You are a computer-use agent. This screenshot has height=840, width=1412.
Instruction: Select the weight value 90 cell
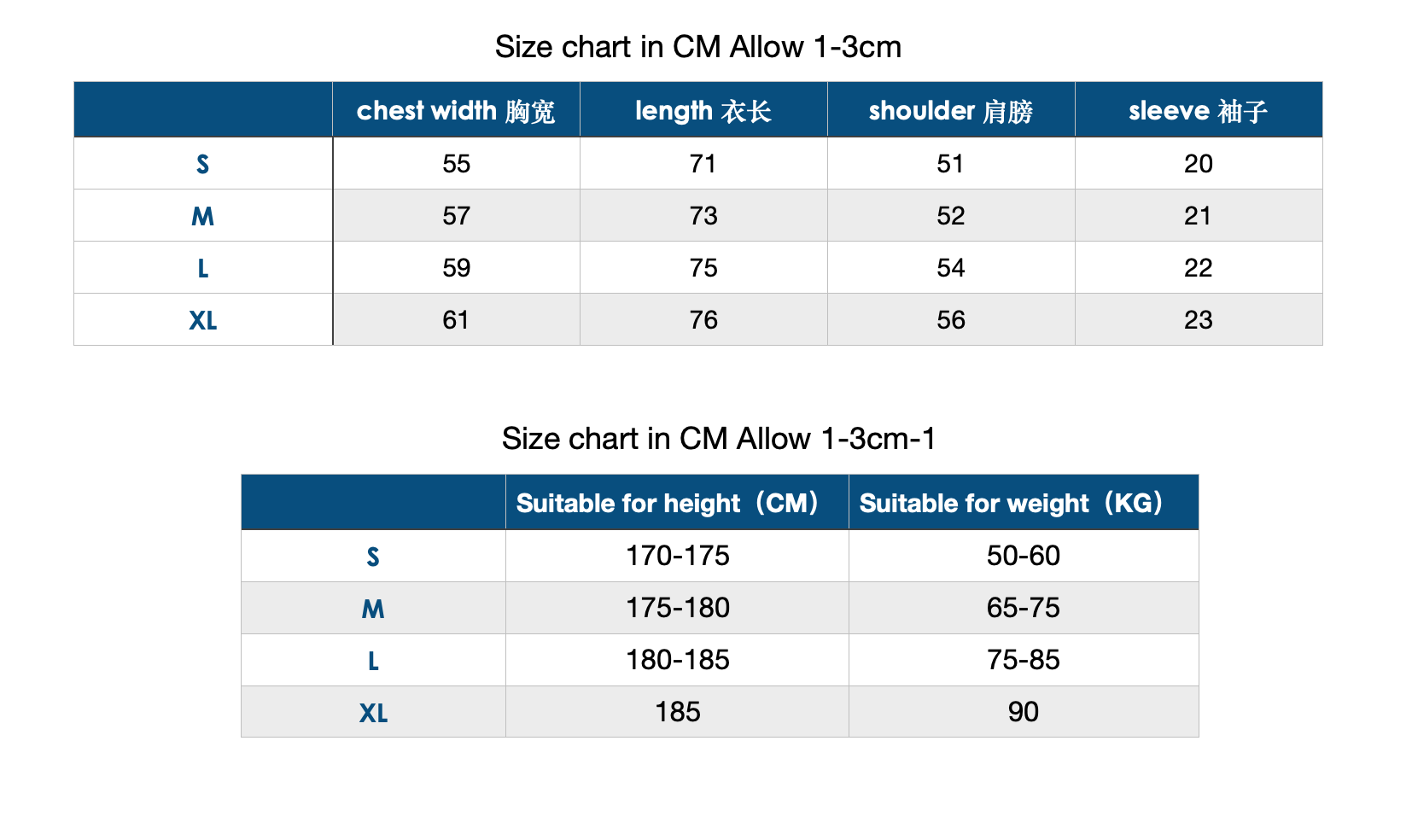(1023, 712)
